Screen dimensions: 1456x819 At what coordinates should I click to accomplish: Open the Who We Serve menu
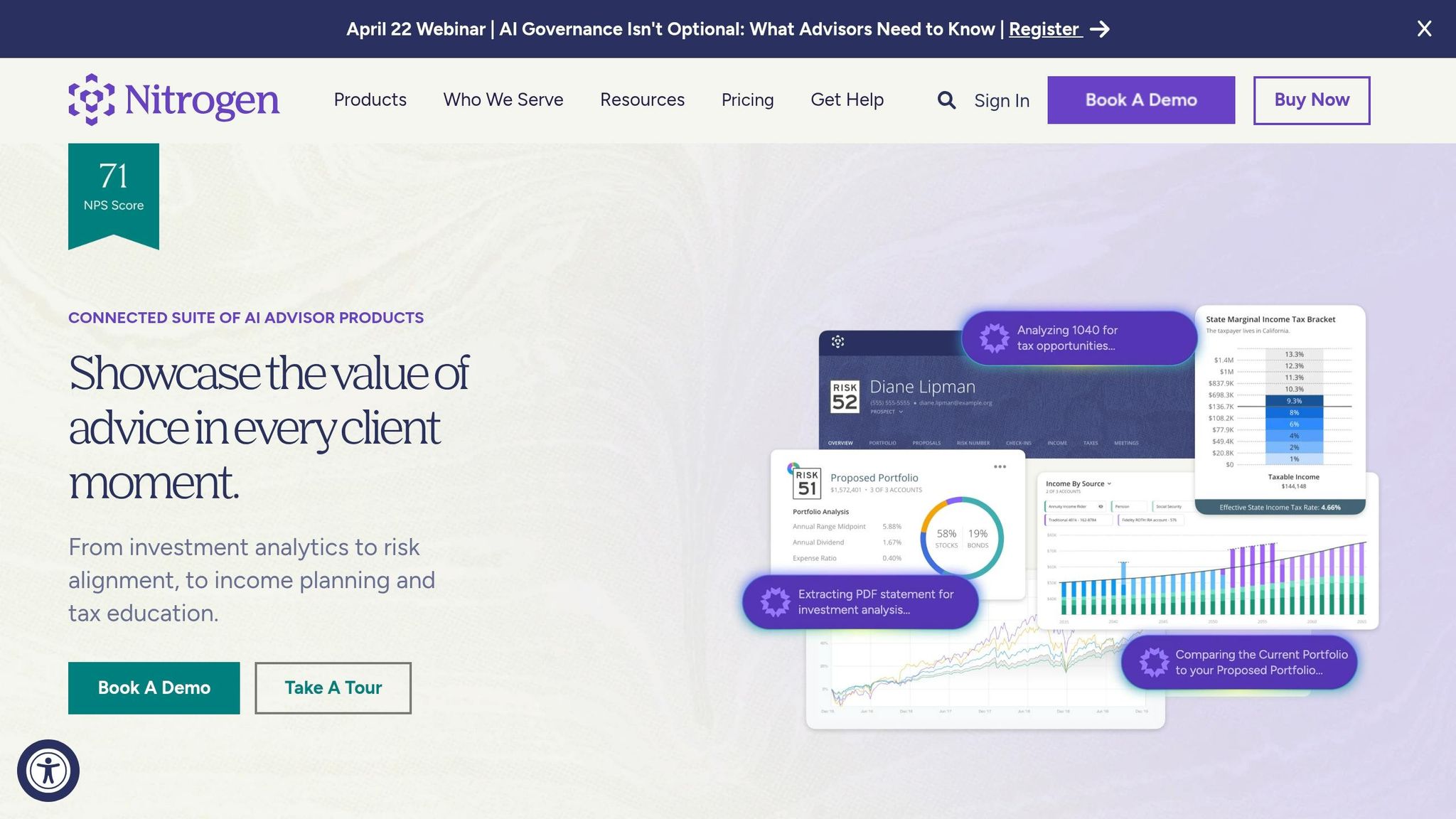(x=503, y=100)
